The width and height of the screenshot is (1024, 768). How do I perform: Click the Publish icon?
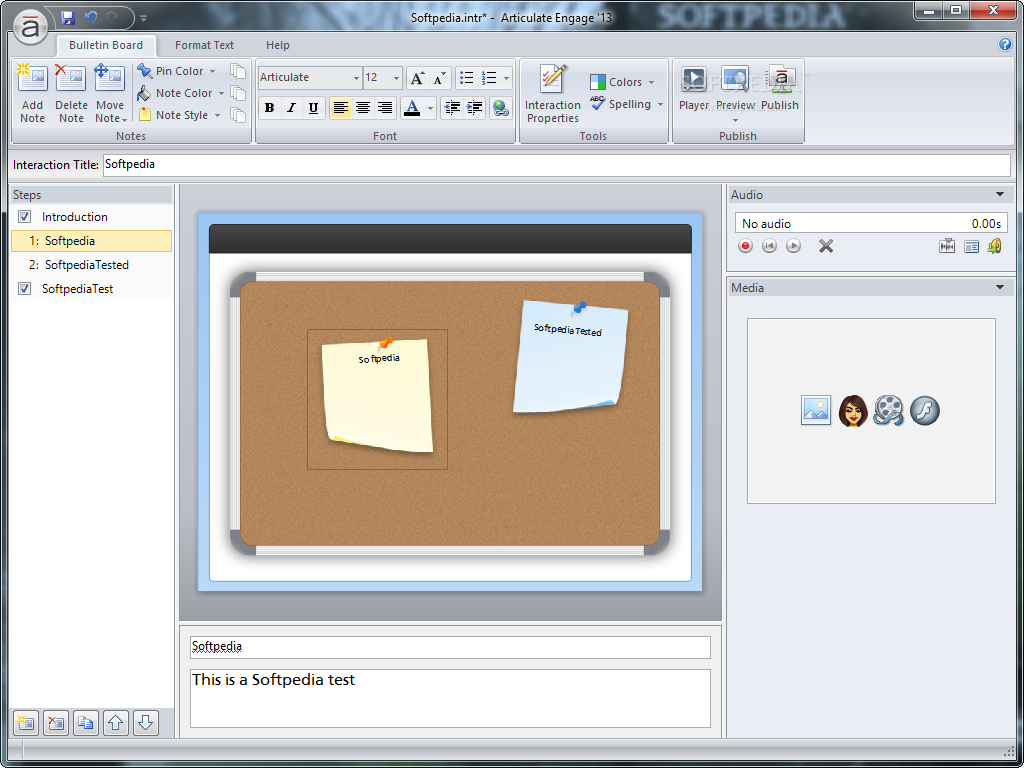click(780, 88)
